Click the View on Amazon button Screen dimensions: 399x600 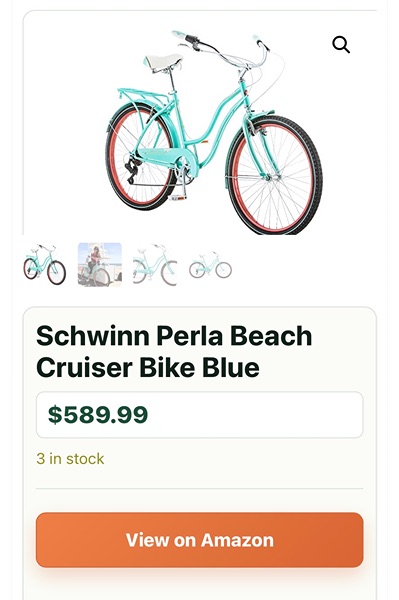[200, 540]
